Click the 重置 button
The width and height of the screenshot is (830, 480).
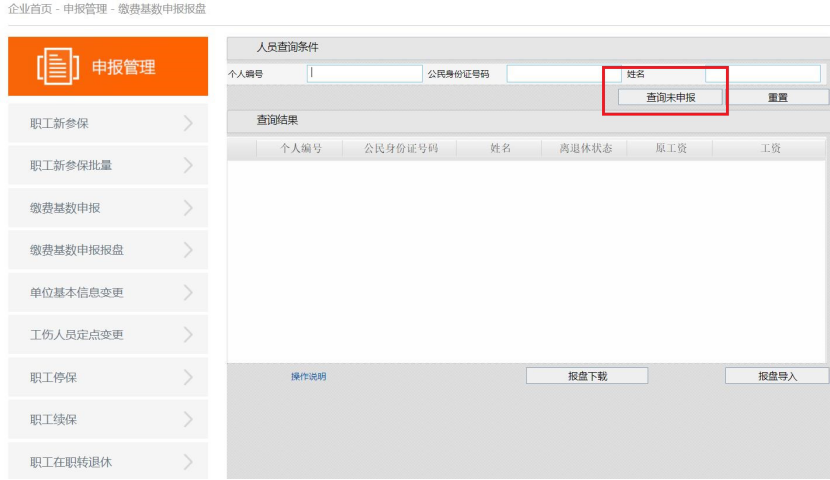[777, 98]
